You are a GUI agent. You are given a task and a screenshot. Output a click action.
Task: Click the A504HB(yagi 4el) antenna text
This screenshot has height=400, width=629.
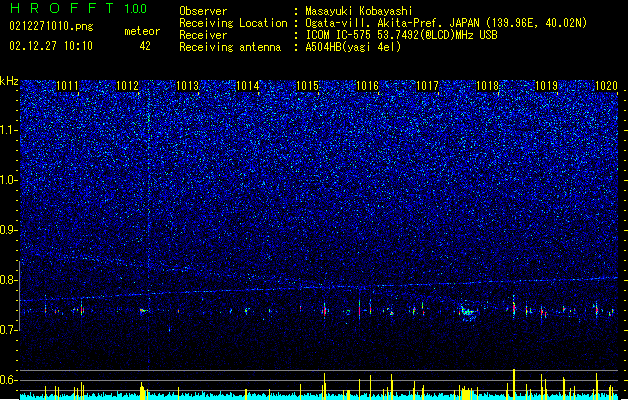pyautogui.click(x=353, y=47)
